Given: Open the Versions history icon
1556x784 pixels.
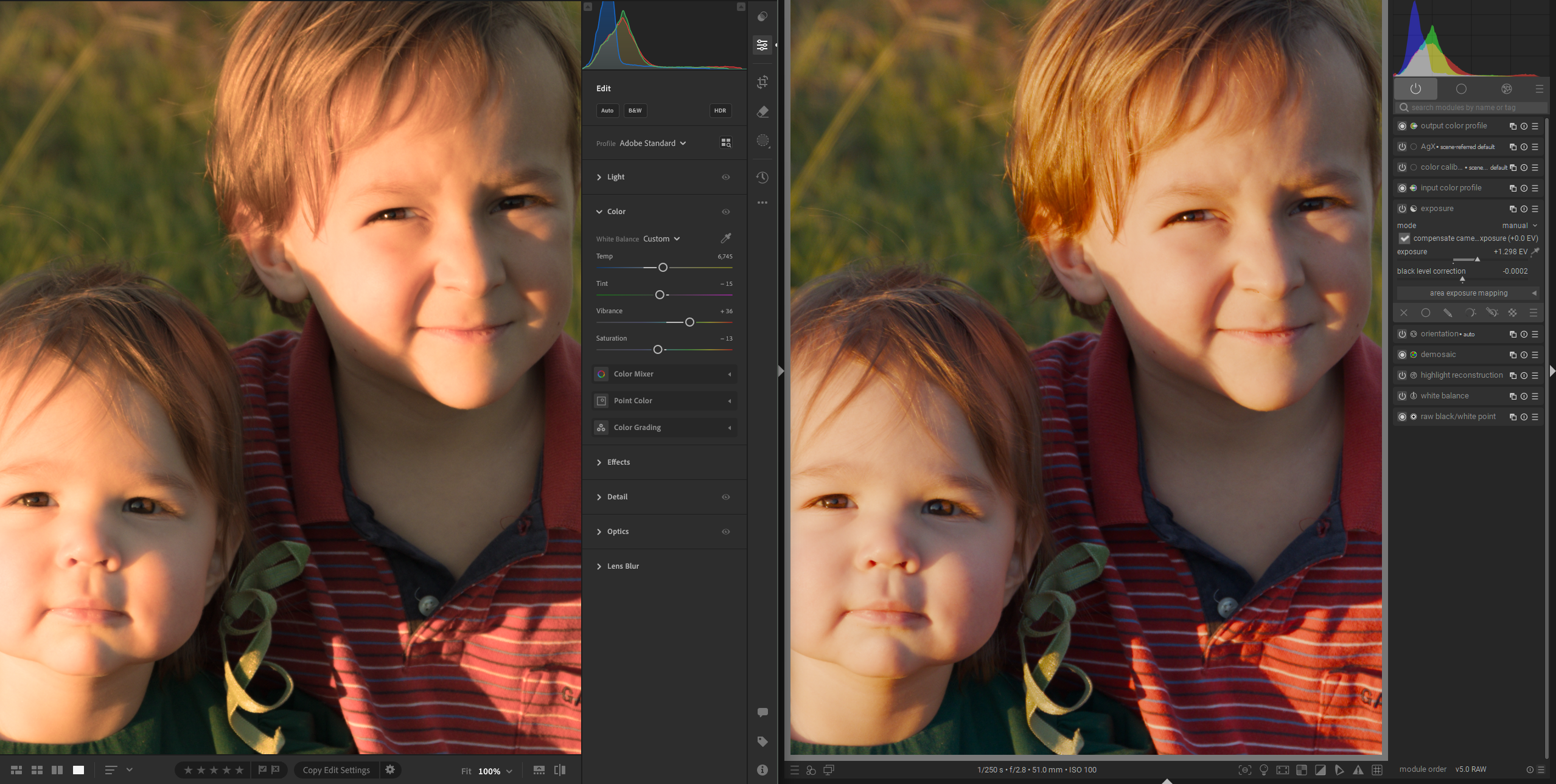Looking at the screenshot, I should click(762, 177).
